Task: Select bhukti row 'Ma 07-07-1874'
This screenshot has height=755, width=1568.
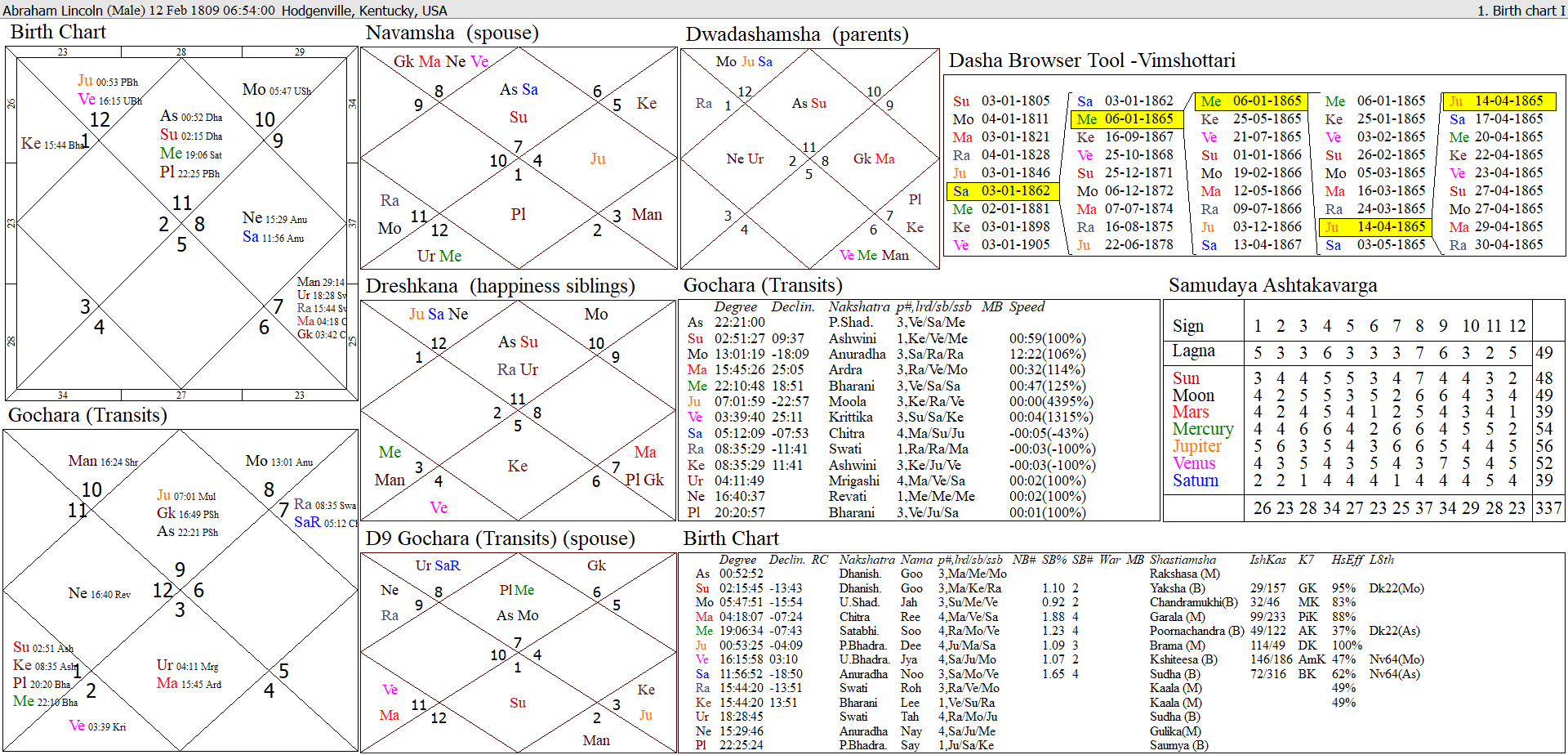Action: click(x=1125, y=209)
